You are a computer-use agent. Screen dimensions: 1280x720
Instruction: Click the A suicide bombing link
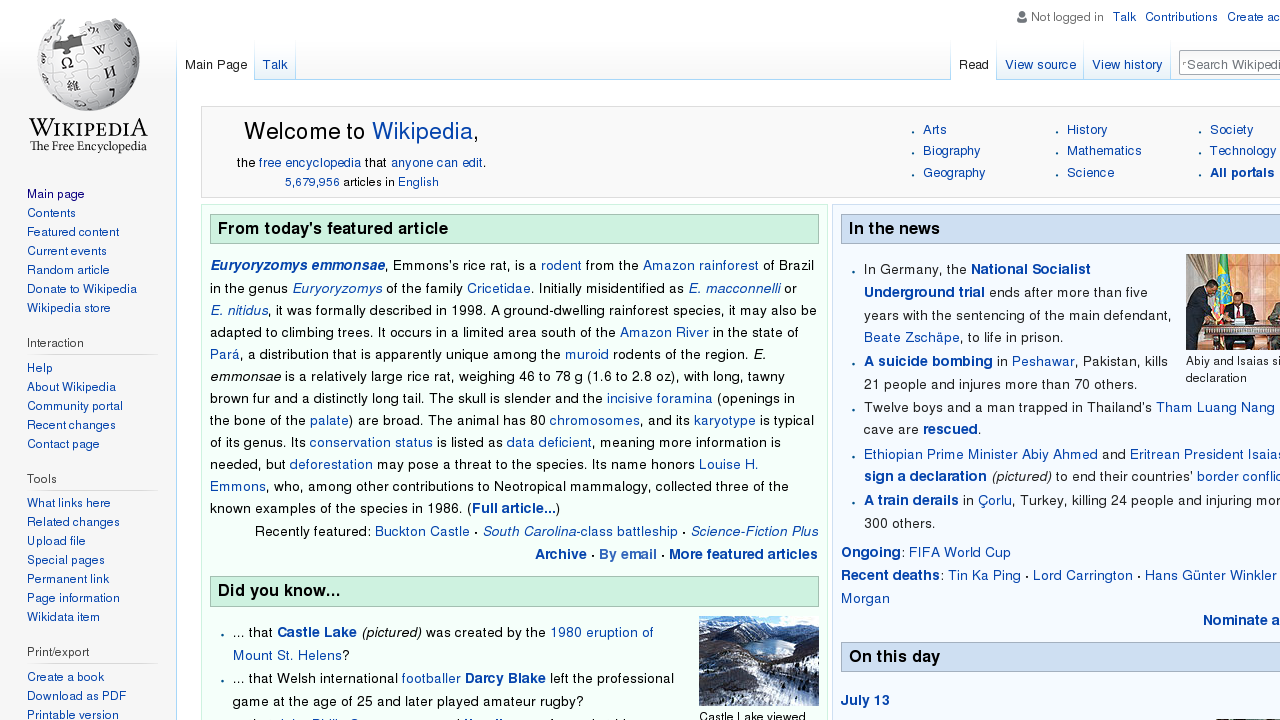coord(928,361)
